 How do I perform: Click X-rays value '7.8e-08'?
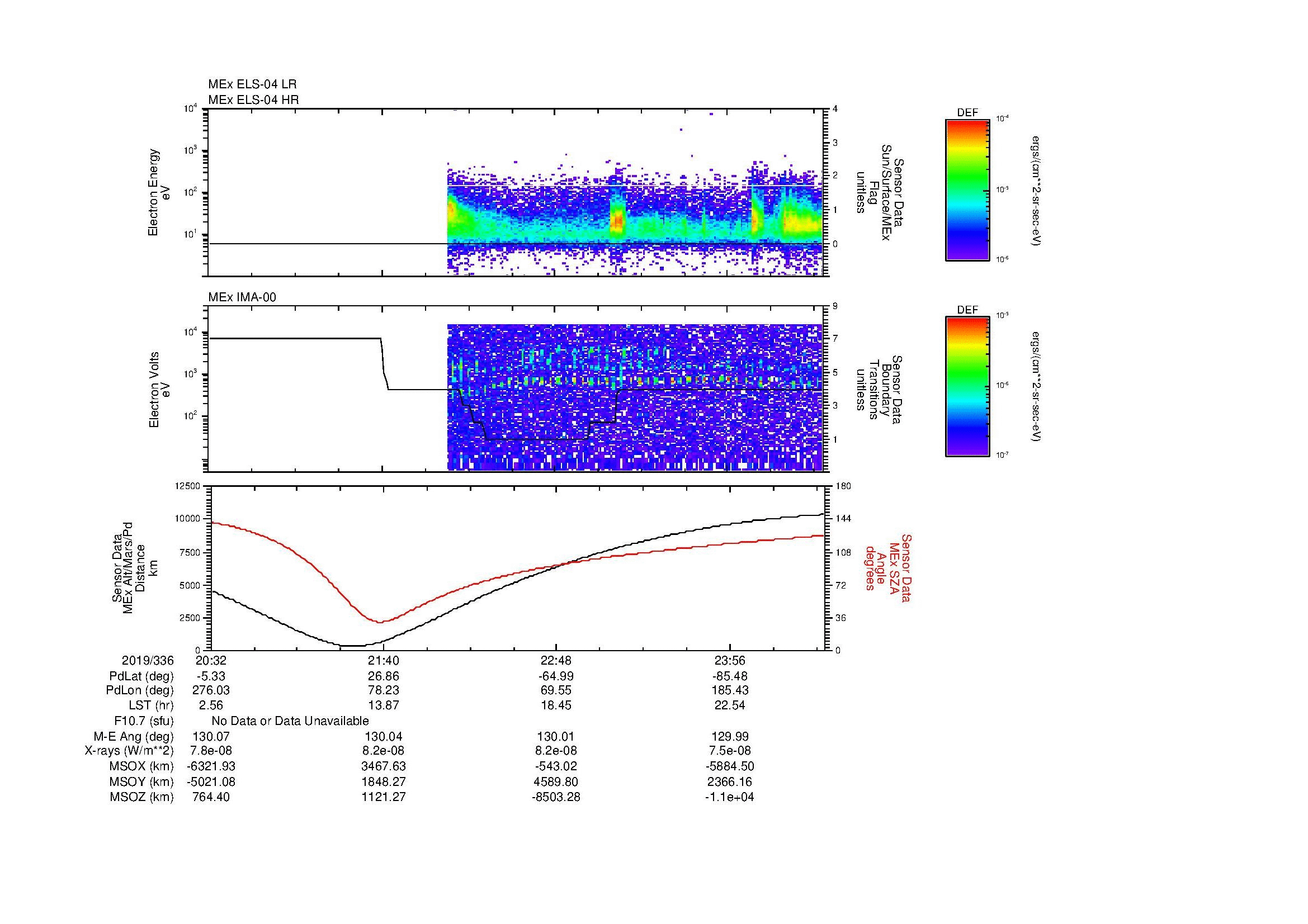(x=210, y=751)
